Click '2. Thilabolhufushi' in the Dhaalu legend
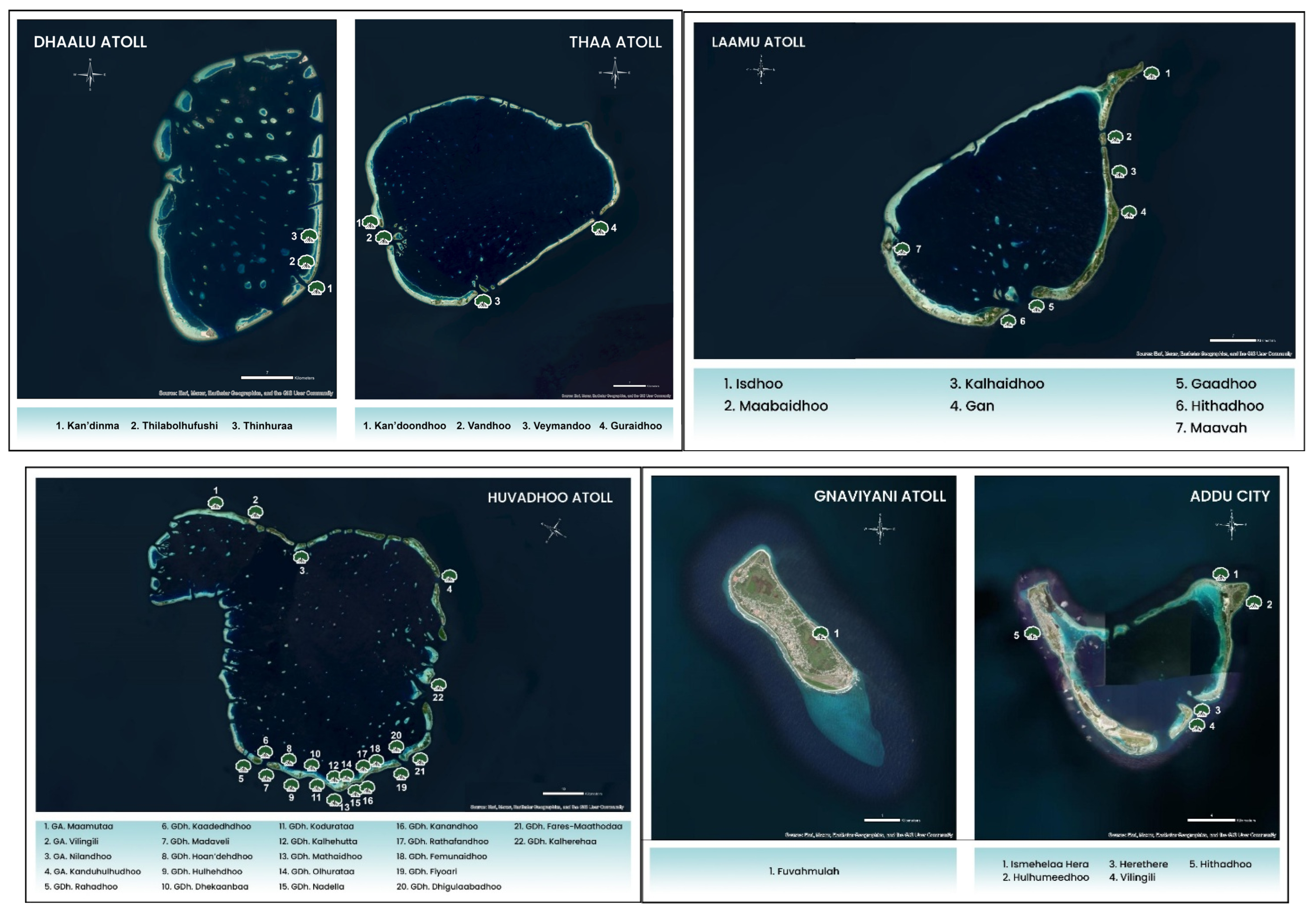The image size is (1316, 913). click(x=174, y=425)
